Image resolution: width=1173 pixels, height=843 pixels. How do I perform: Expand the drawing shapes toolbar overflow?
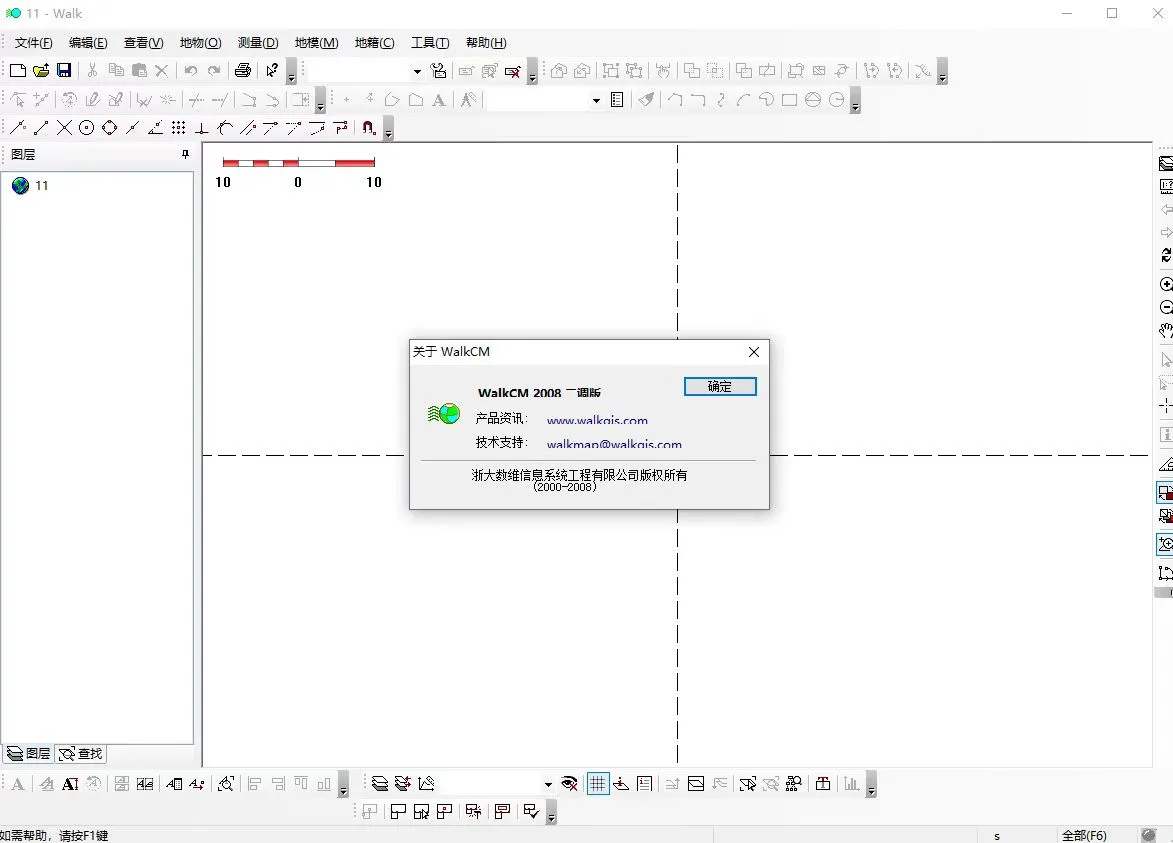pos(855,101)
